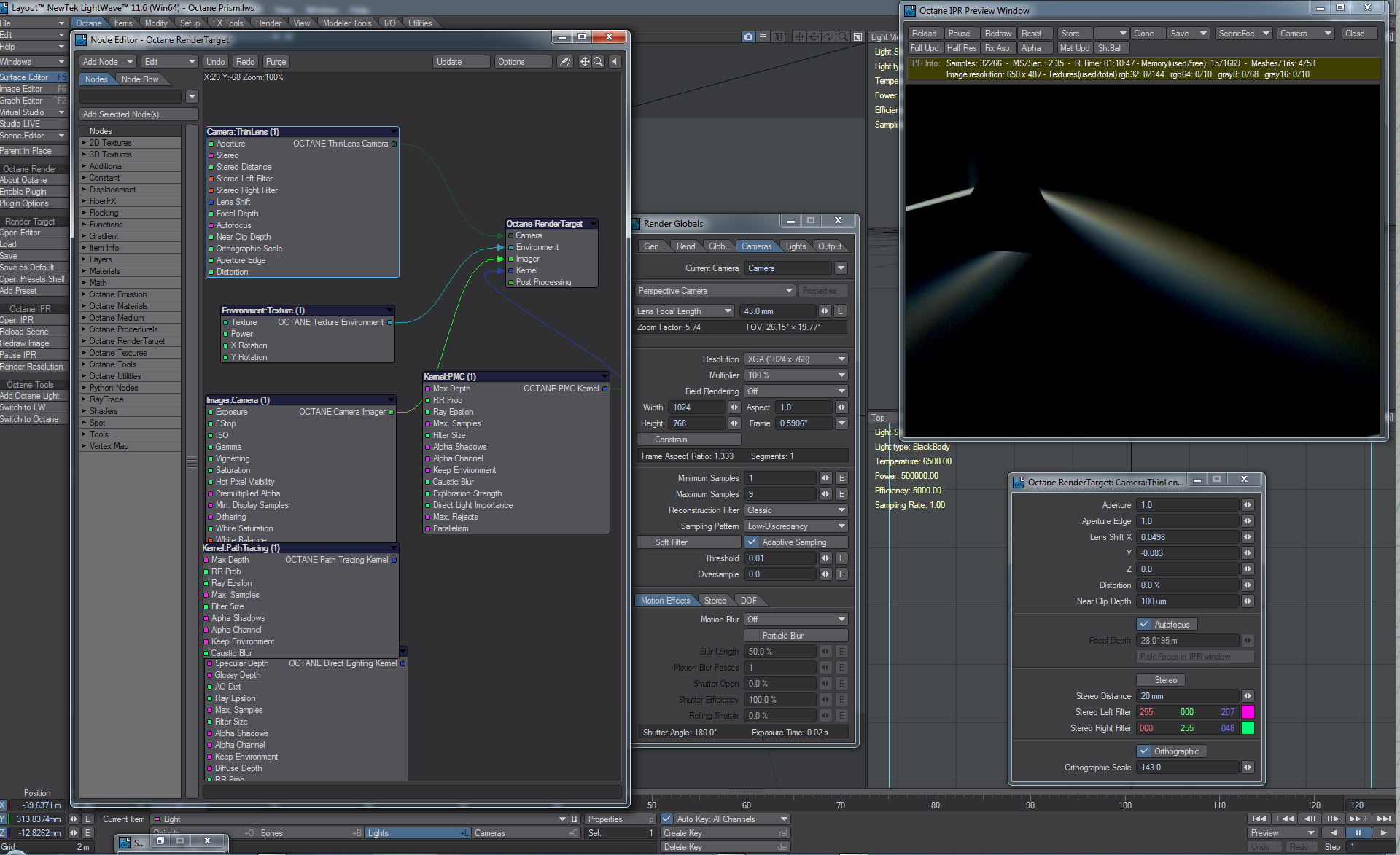
Task: Click the node editor pan (move) icon
Action: 584,62
